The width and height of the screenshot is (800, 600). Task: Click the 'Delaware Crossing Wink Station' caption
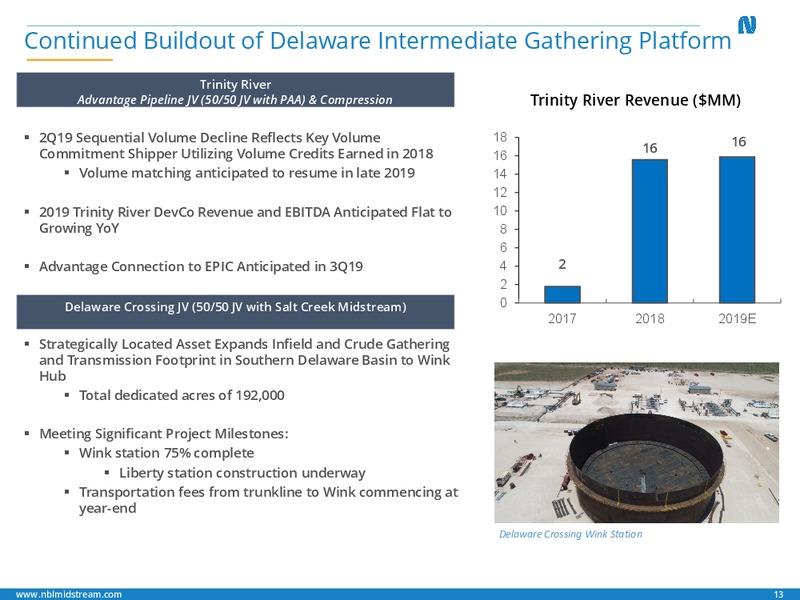[x=570, y=534]
